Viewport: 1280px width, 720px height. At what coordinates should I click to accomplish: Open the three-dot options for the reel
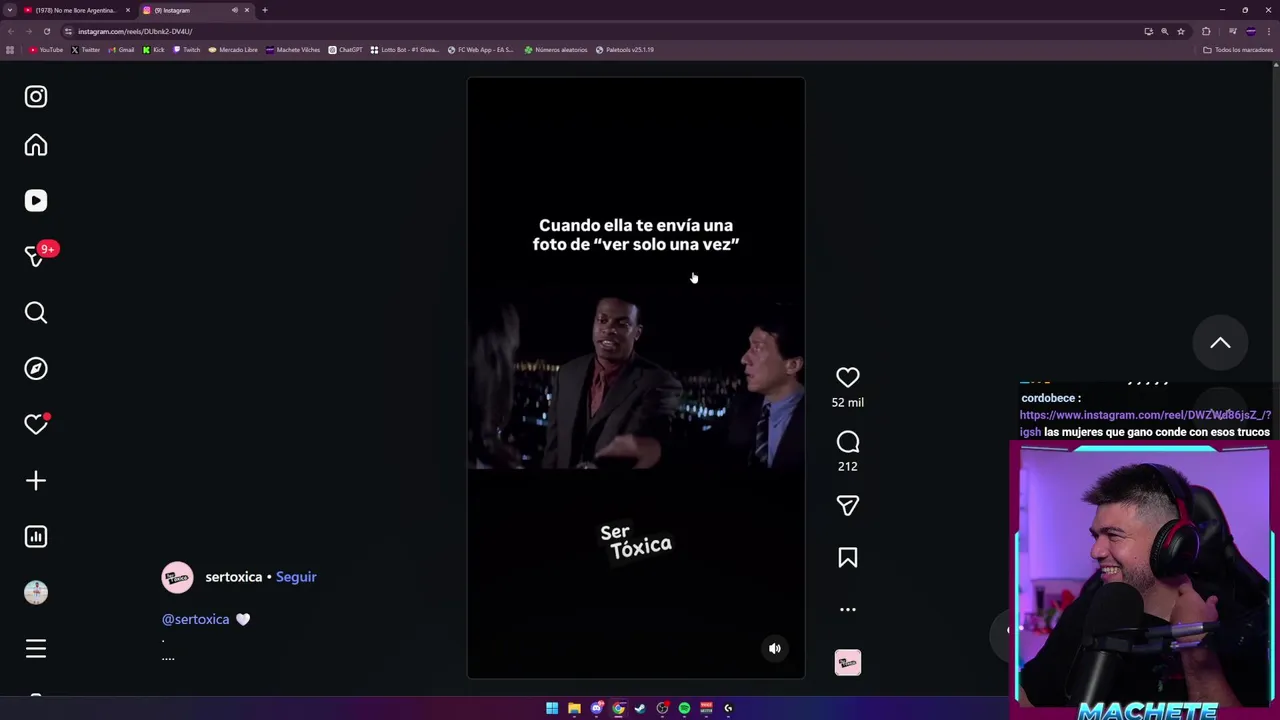click(x=848, y=609)
